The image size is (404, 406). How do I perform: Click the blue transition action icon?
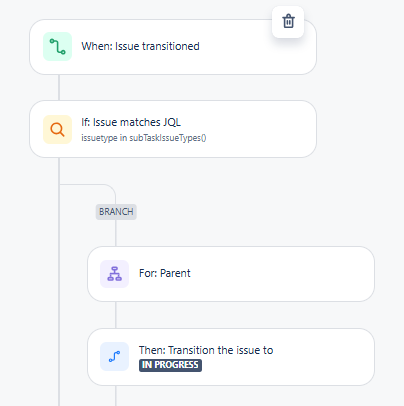pos(114,356)
